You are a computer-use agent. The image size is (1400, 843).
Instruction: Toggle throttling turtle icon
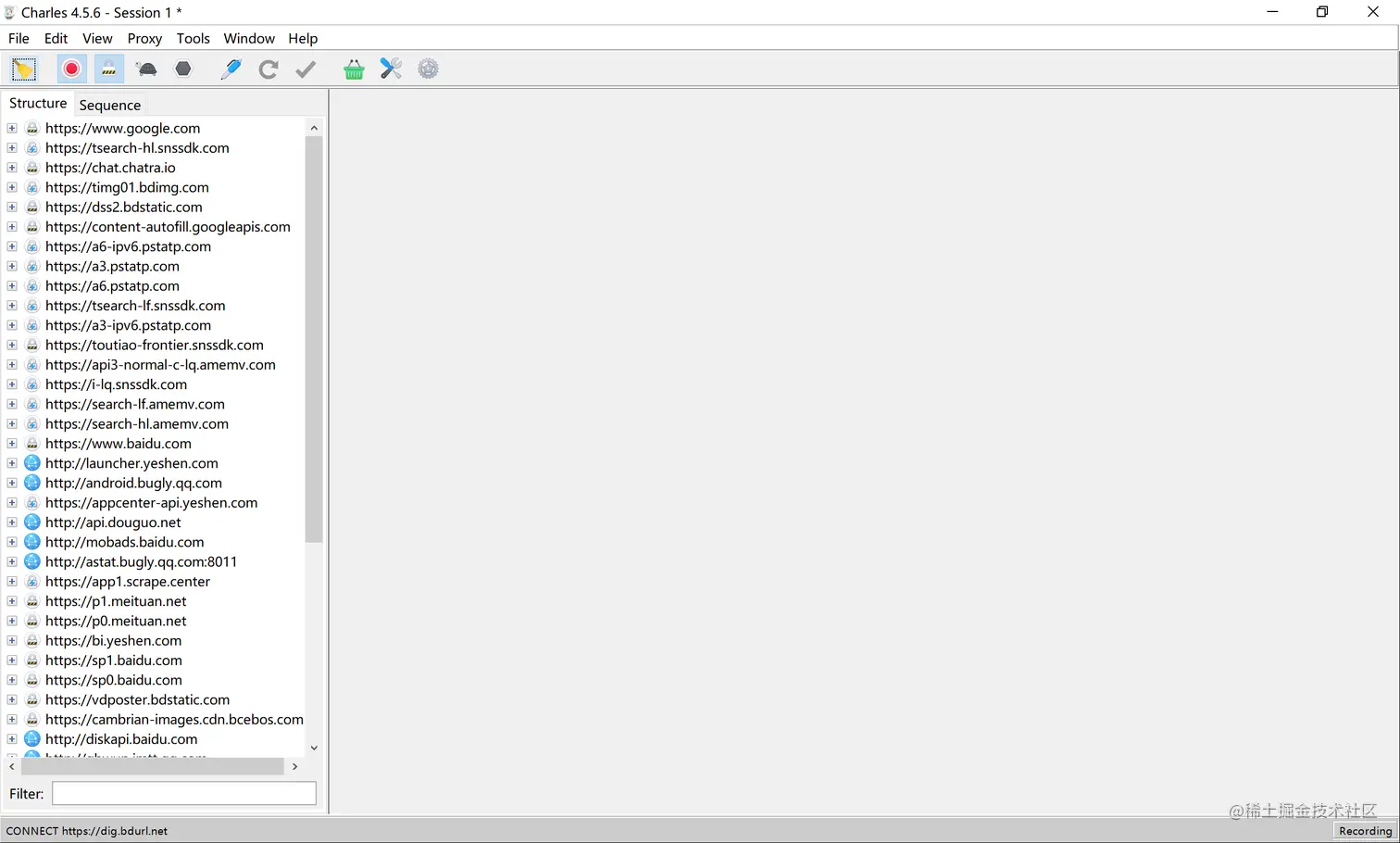(x=146, y=69)
